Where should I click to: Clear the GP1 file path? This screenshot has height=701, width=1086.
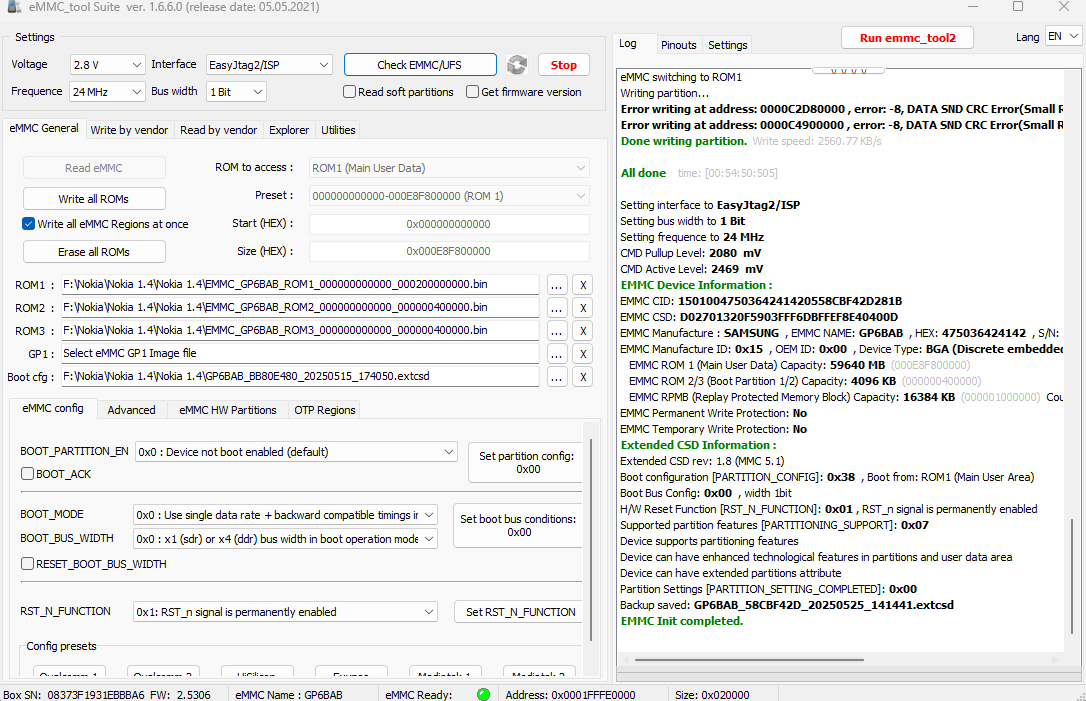583,354
